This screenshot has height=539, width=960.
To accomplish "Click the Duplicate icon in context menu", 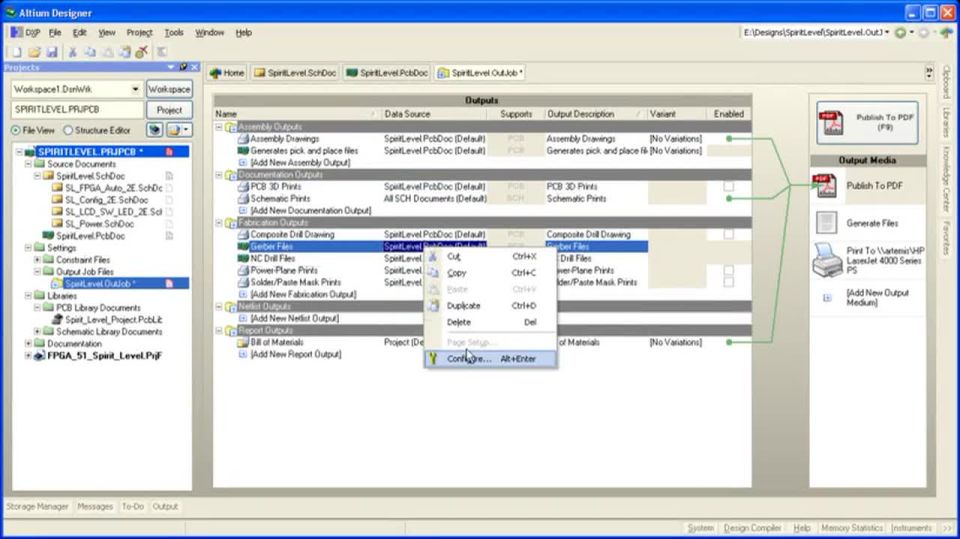I will point(433,306).
